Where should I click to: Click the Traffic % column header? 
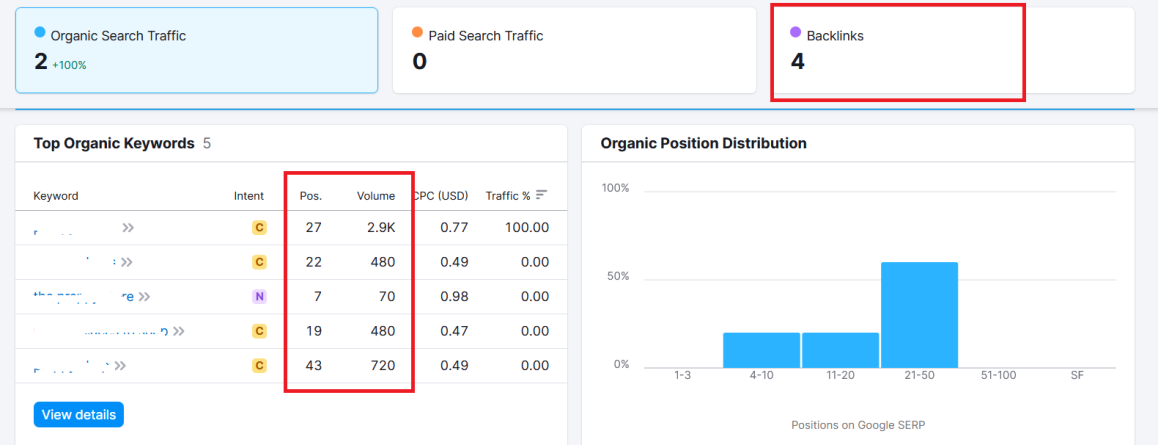pyautogui.click(x=508, y=196)
